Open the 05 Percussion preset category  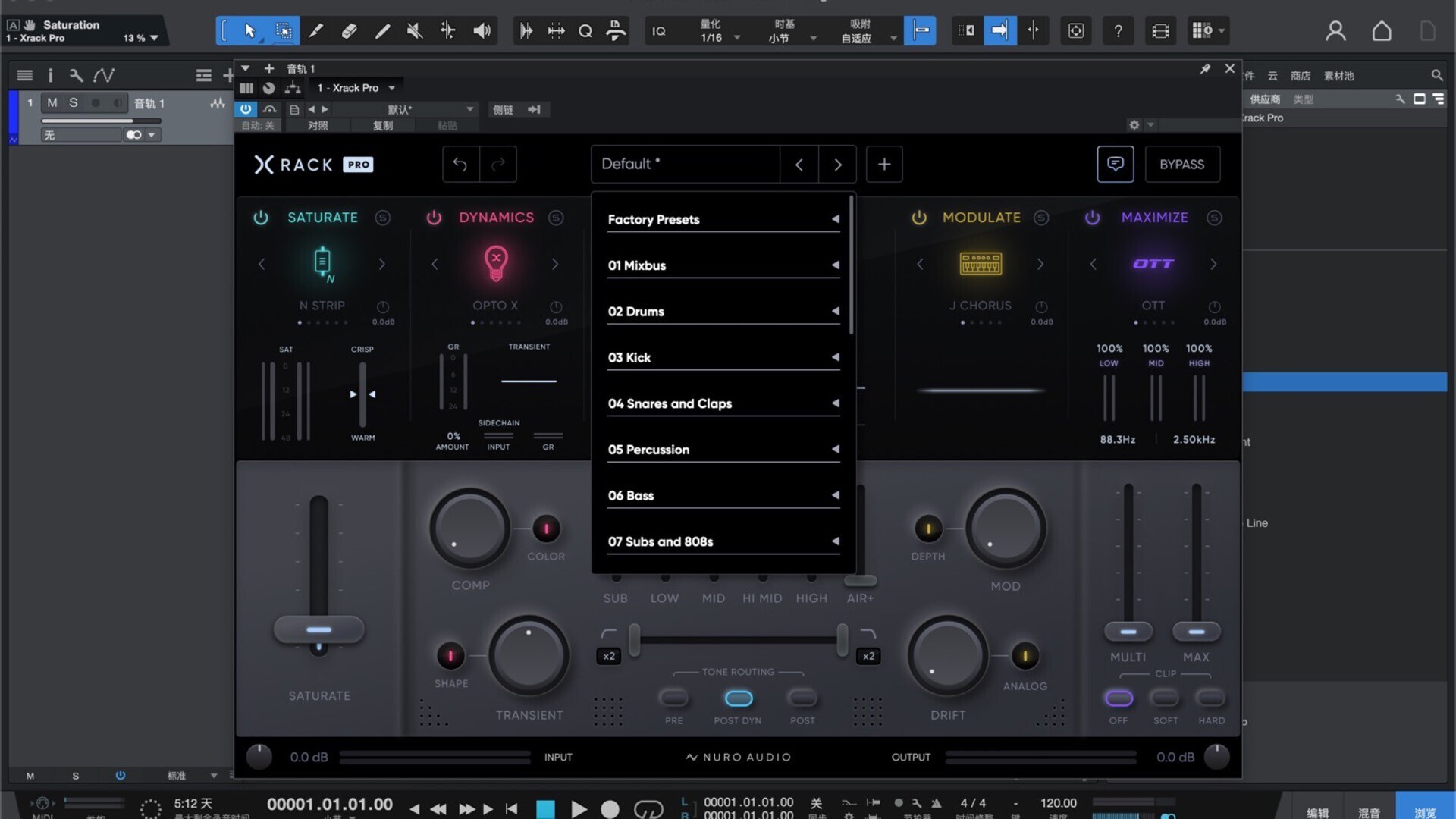723,450
